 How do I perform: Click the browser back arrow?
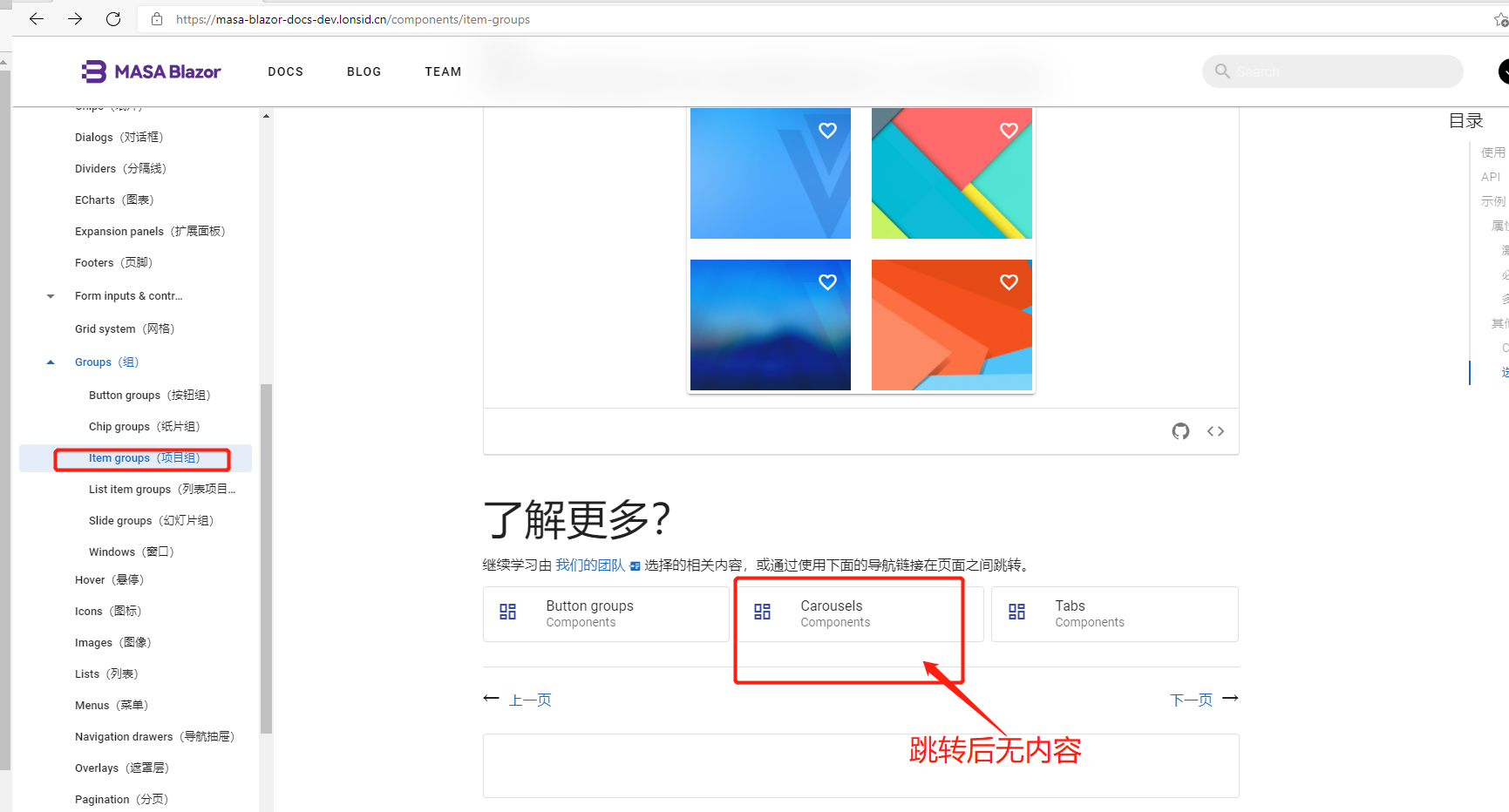tap(36, 18)
